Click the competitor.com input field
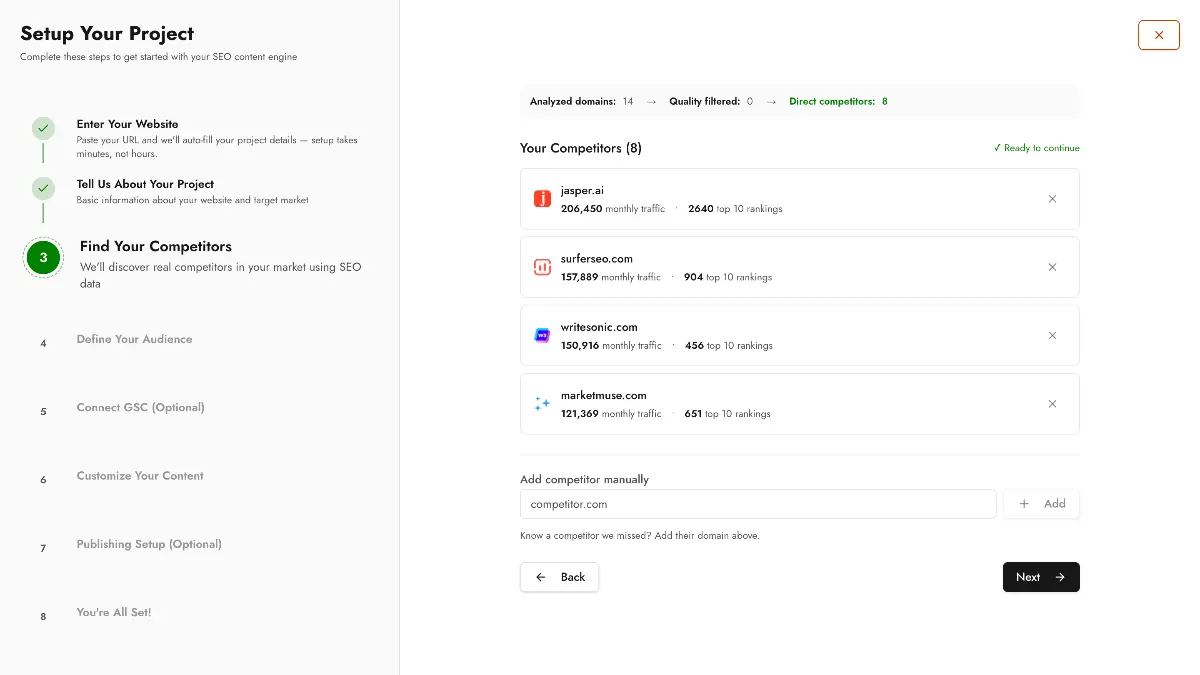Screen dimensions: 1200x675 757,503
